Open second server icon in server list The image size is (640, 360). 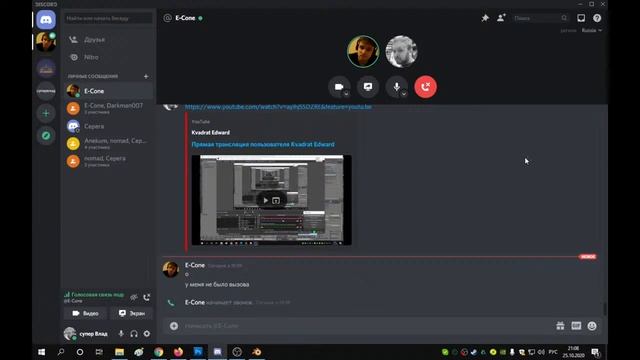click(x=46, y=68)
